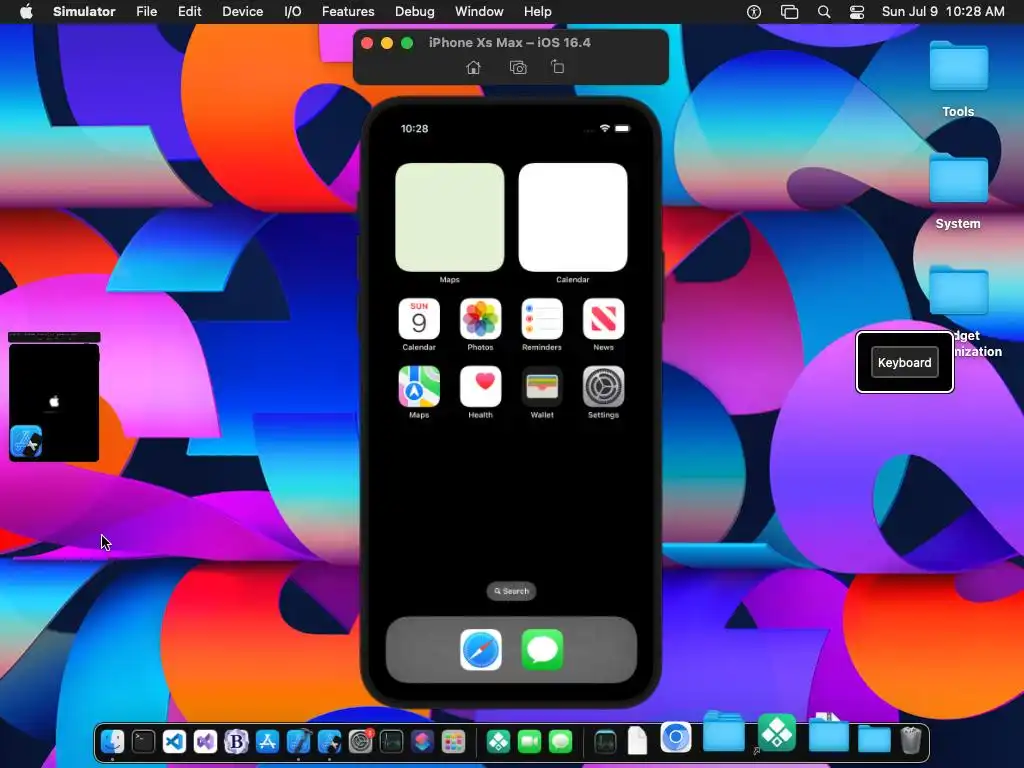Open the Edit menu

189,12
